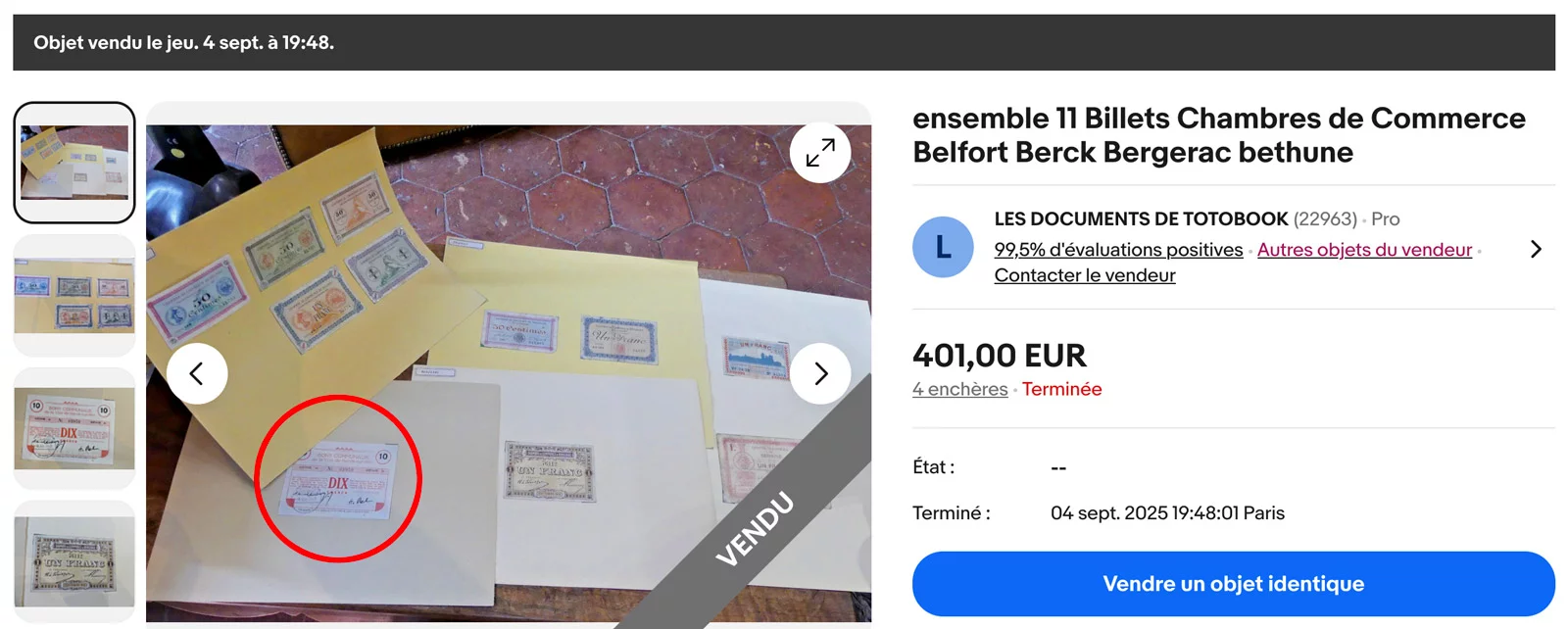This screenshot has height=629, width=1568.
Task: Open 99,5% d'évaluations positives link
Action: tap(1118, 250)
